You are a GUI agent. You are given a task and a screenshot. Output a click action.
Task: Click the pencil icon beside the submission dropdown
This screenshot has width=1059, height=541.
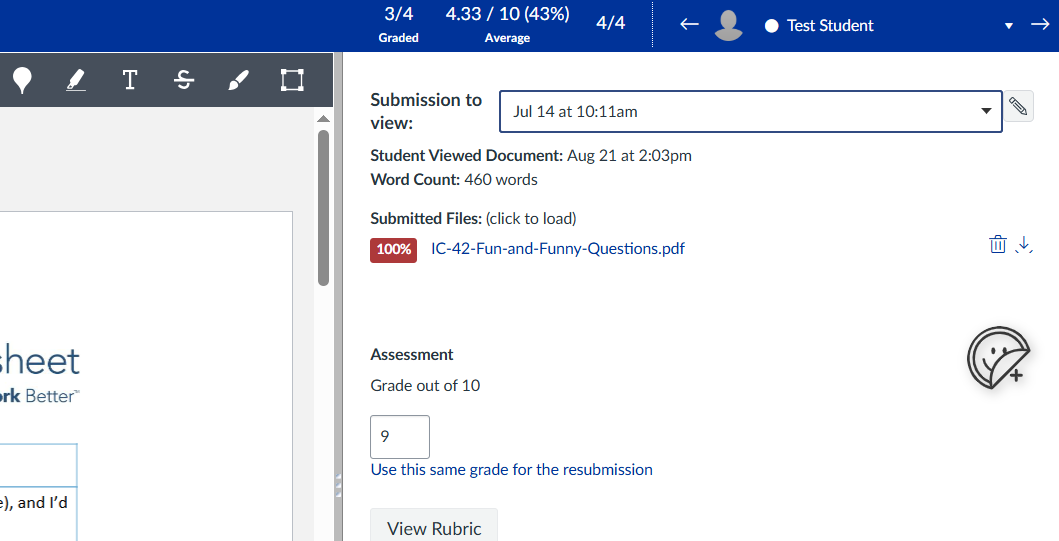point(1018,107)
